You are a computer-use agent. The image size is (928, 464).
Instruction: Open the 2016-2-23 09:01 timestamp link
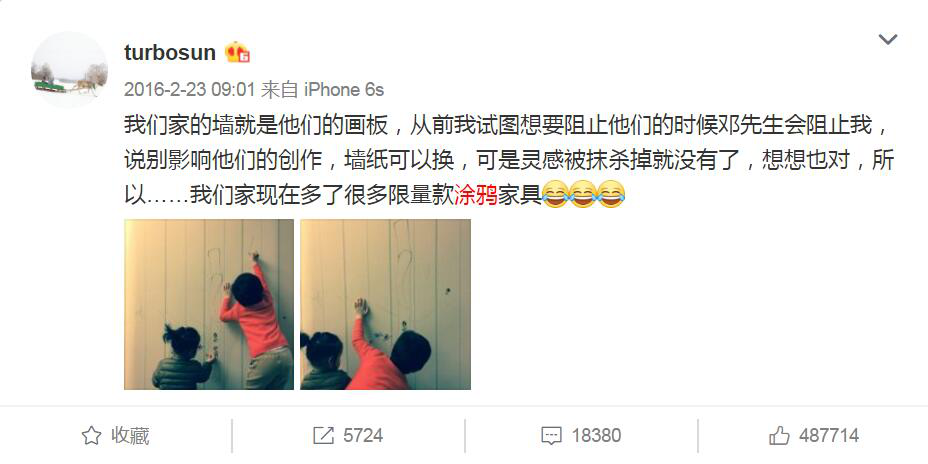[x=189, y=90]
